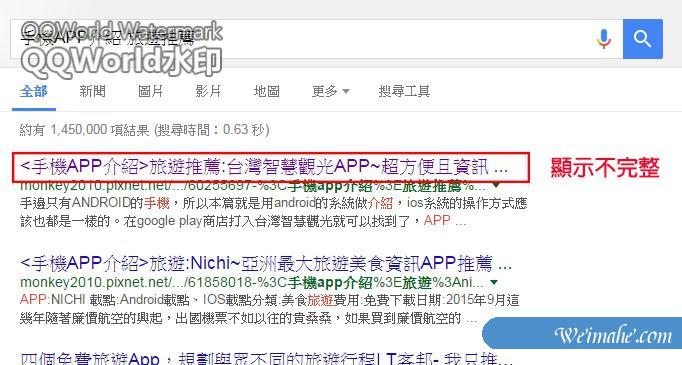Click the microphone voice search icon
This screenshot has width=682, height=365.
coord(604,39)
